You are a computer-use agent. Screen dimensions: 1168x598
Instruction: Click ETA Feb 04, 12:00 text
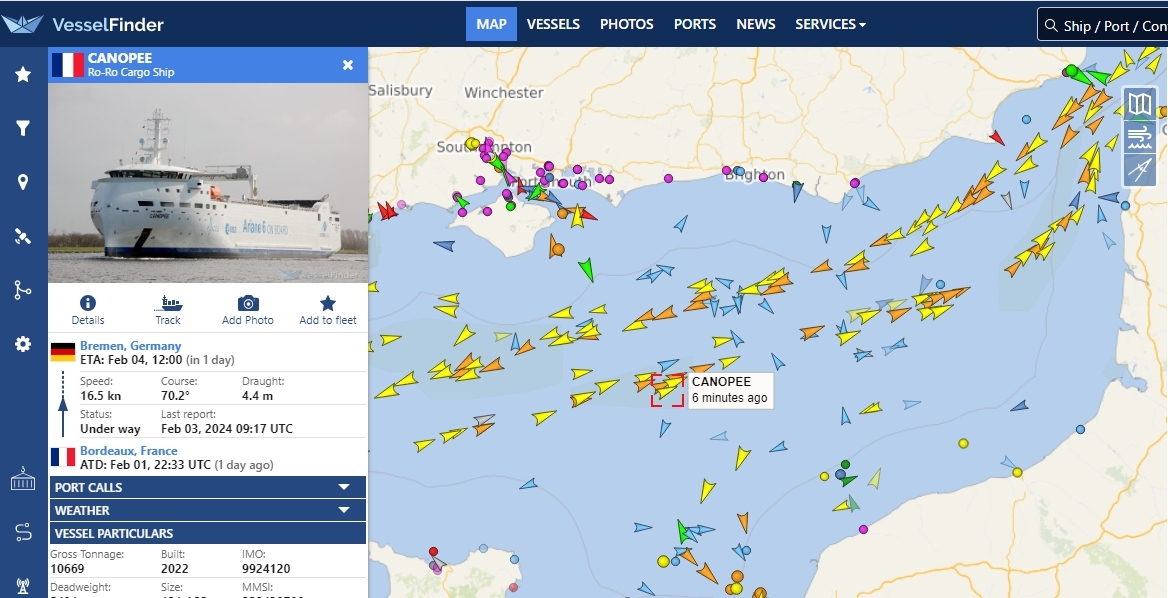point(131,360)
